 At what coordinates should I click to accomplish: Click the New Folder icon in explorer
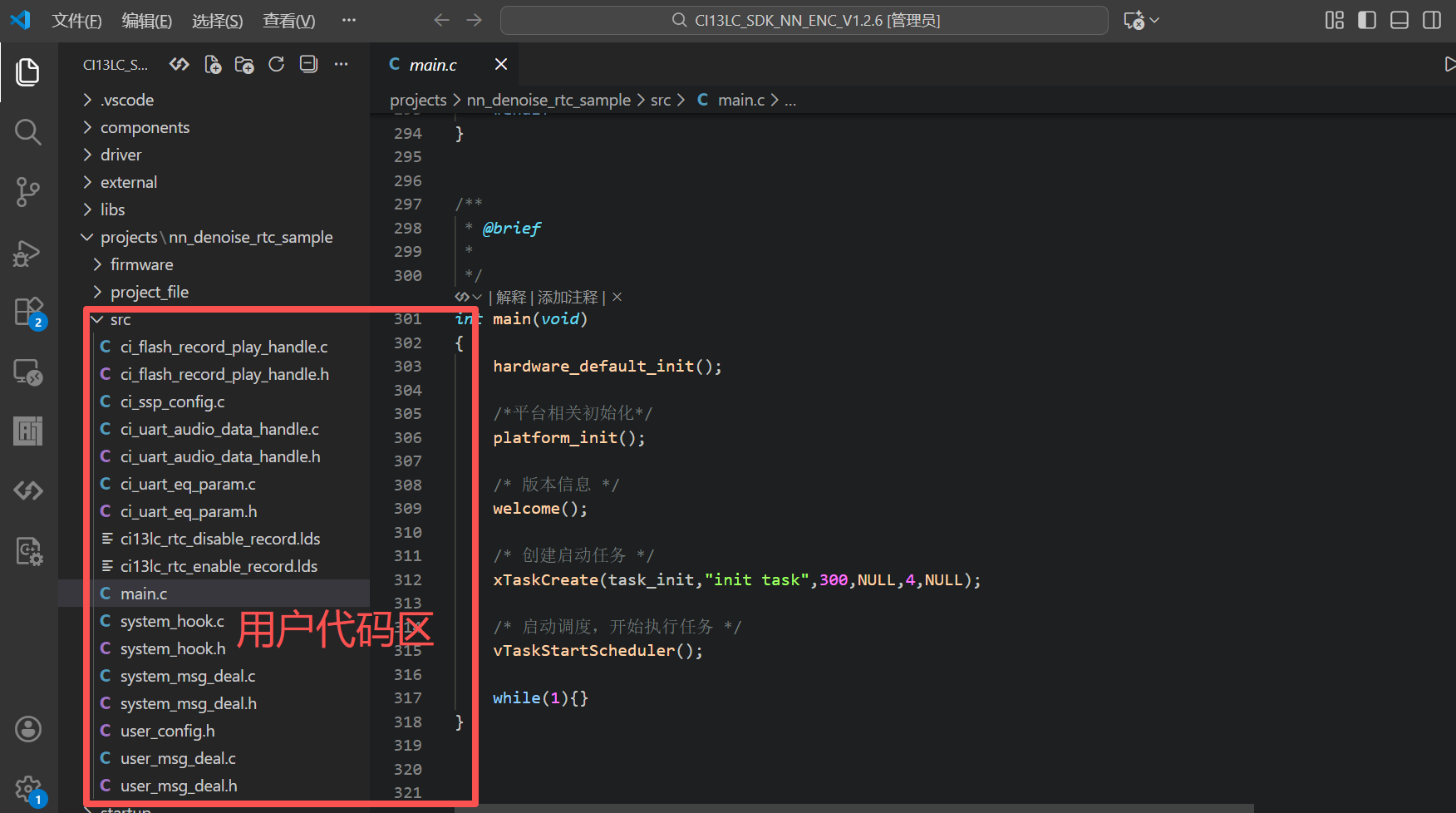244,65
